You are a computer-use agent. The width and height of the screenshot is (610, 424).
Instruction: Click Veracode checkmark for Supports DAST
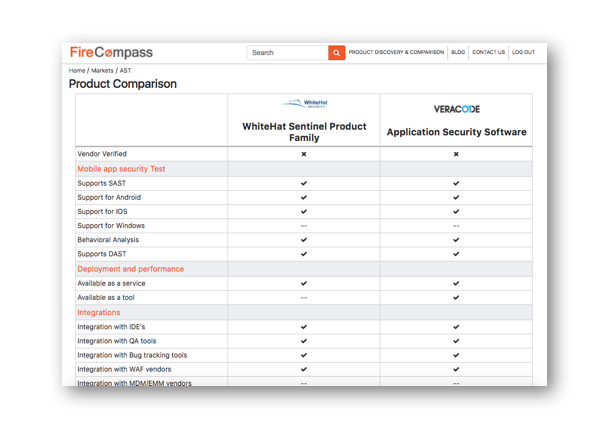(x=456, y=254)
